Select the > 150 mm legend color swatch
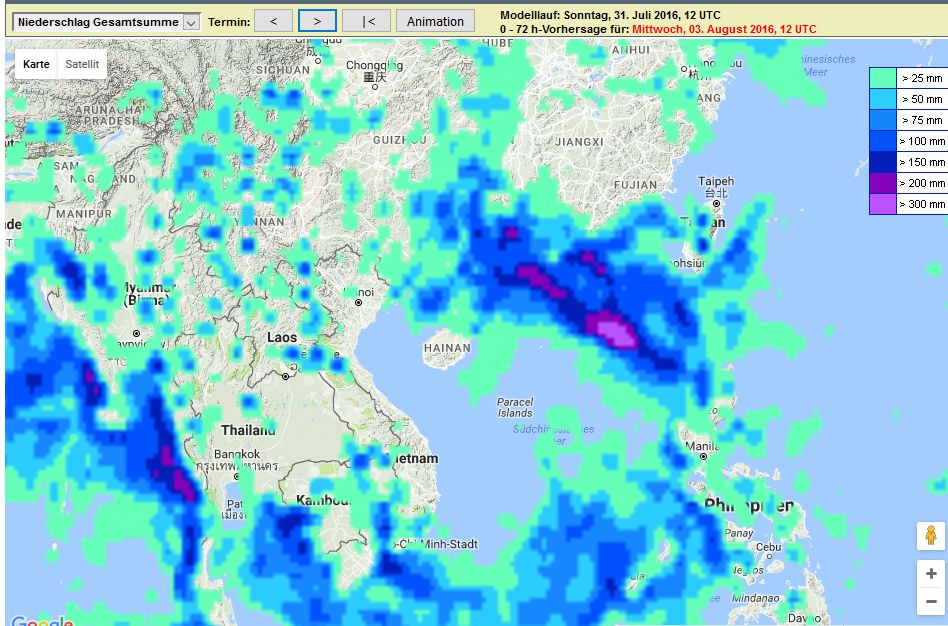 coord(882,162)
